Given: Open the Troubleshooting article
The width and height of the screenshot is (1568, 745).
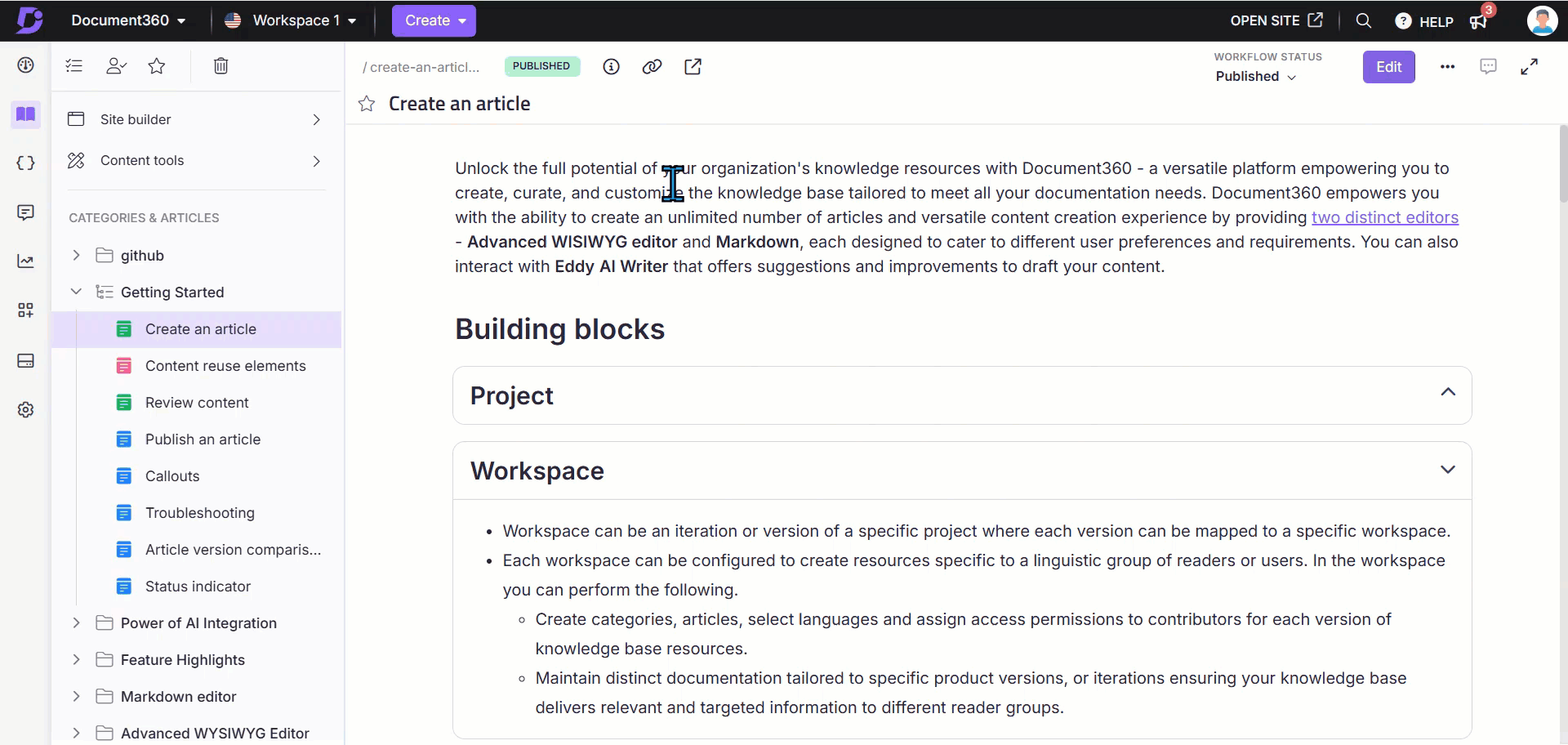Looking at the screenshot, I should [200, 513].
